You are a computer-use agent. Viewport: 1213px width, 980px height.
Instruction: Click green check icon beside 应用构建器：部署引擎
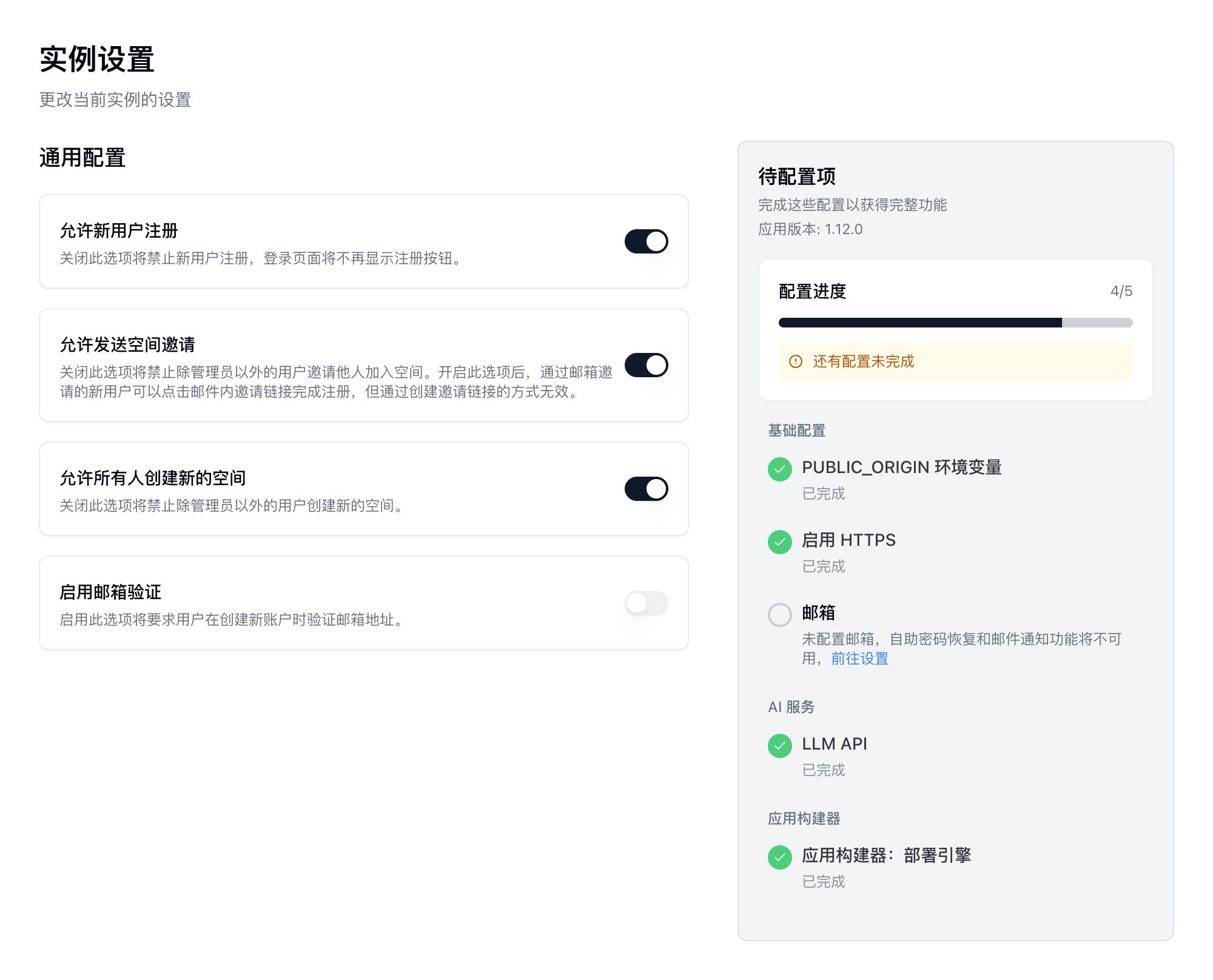coord(780,857)
